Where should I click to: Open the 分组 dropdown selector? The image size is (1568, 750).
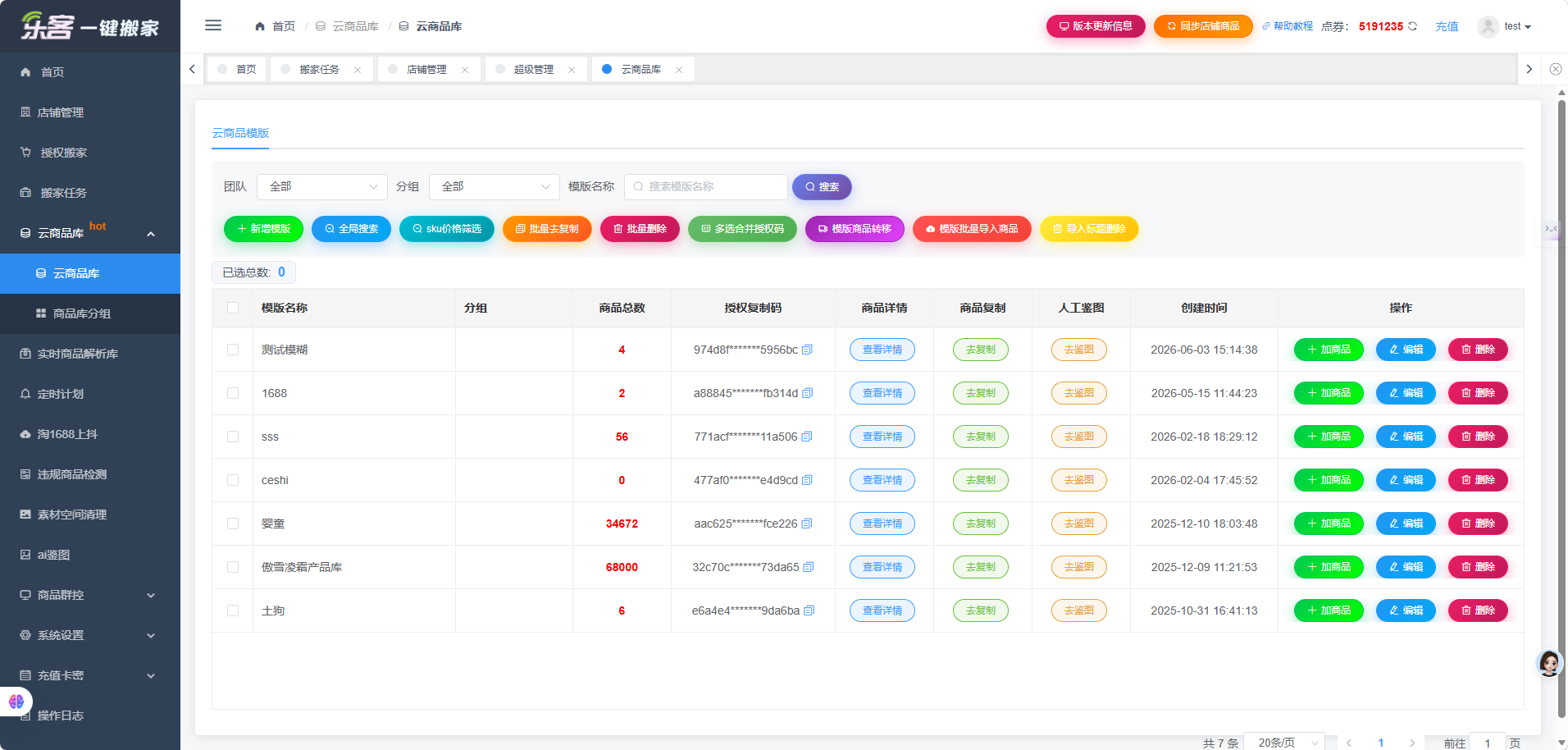click(x=495, y=187)
